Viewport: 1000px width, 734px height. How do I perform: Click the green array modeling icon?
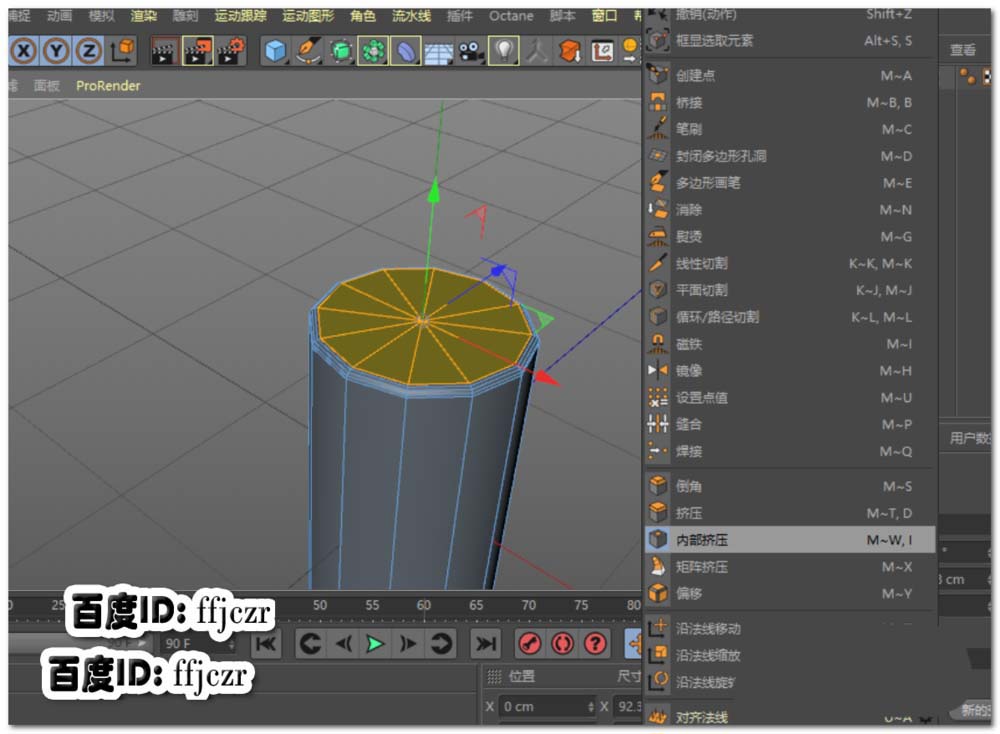point(374,51)
